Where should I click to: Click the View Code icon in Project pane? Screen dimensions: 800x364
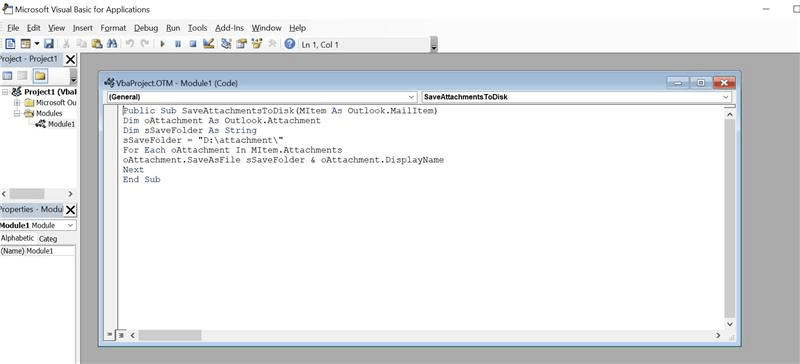coord(7,77)
